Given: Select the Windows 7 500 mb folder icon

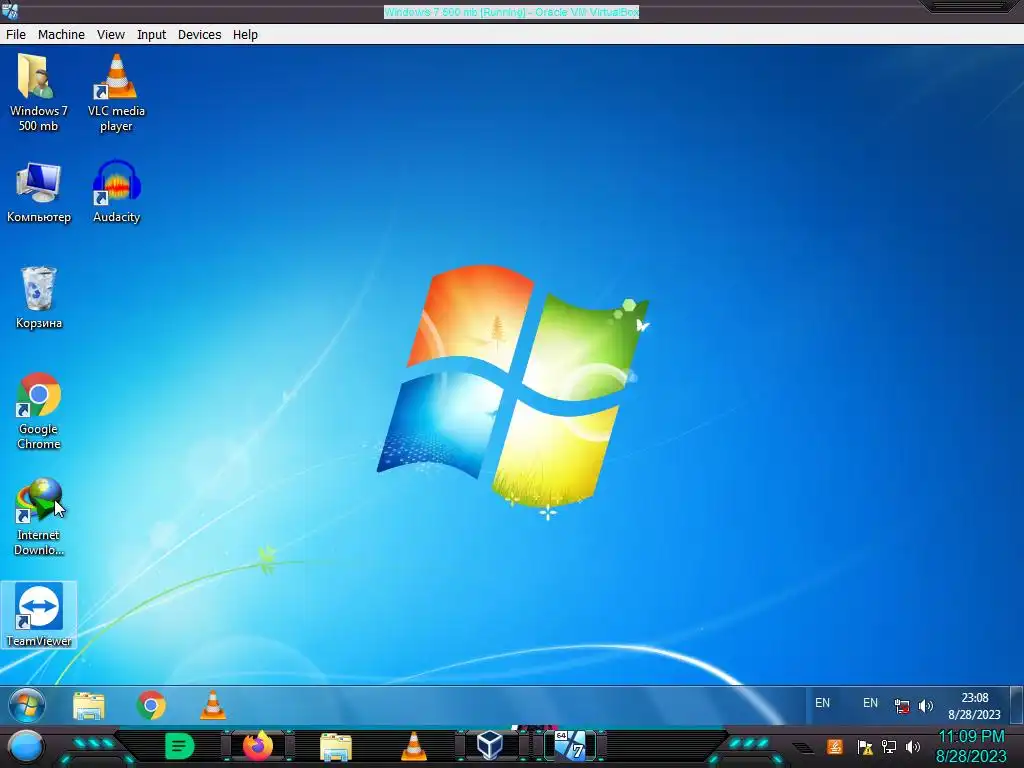Looking at the screenshot, I should (38, 93).
